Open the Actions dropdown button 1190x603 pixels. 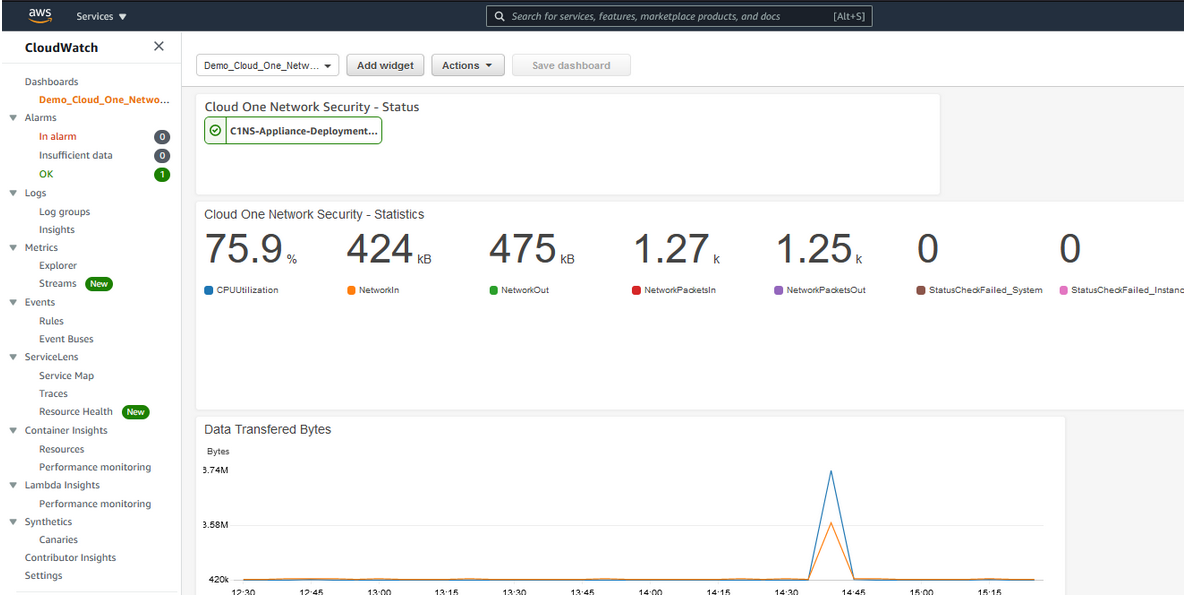coord(468,65)
